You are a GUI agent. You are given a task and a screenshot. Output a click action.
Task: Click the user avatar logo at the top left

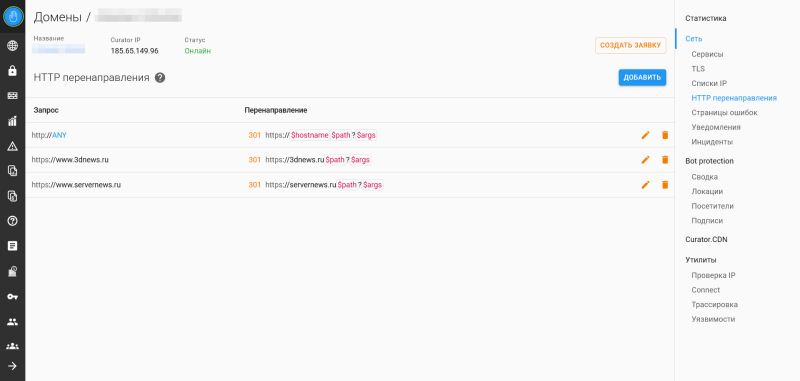[x=13, y=16]
